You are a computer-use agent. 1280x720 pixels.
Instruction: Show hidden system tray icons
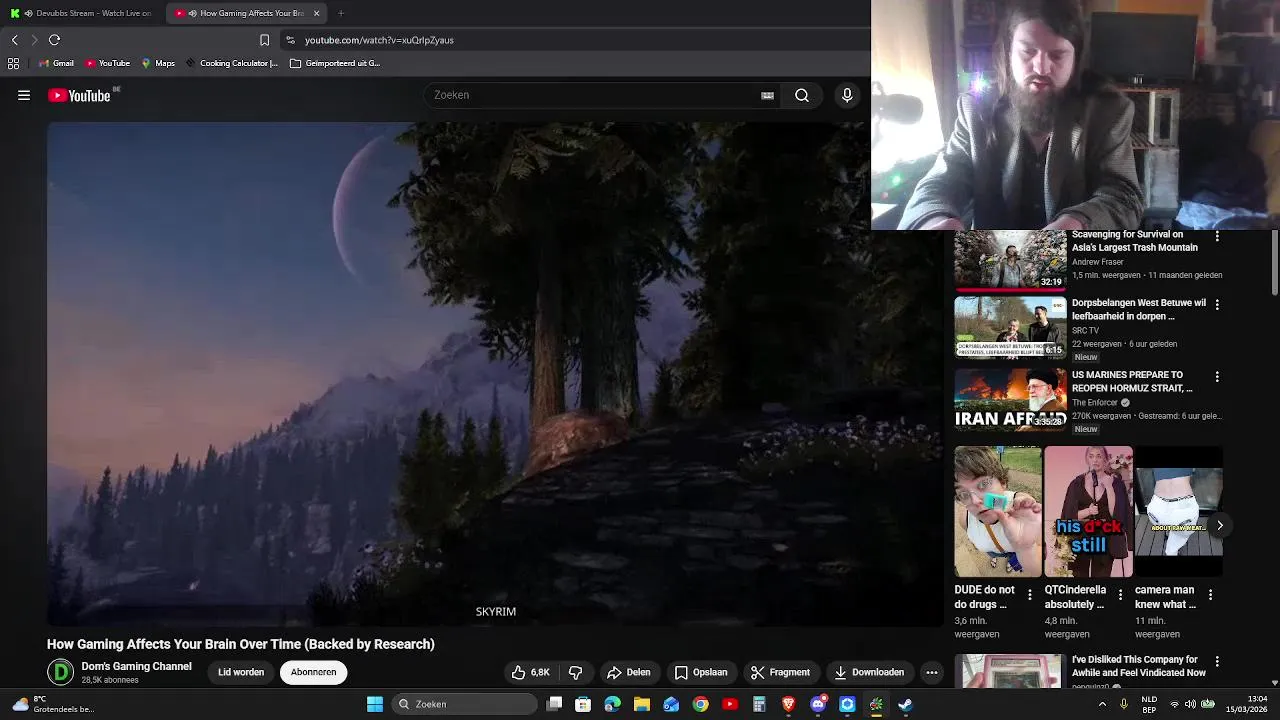pos(1102,704)
